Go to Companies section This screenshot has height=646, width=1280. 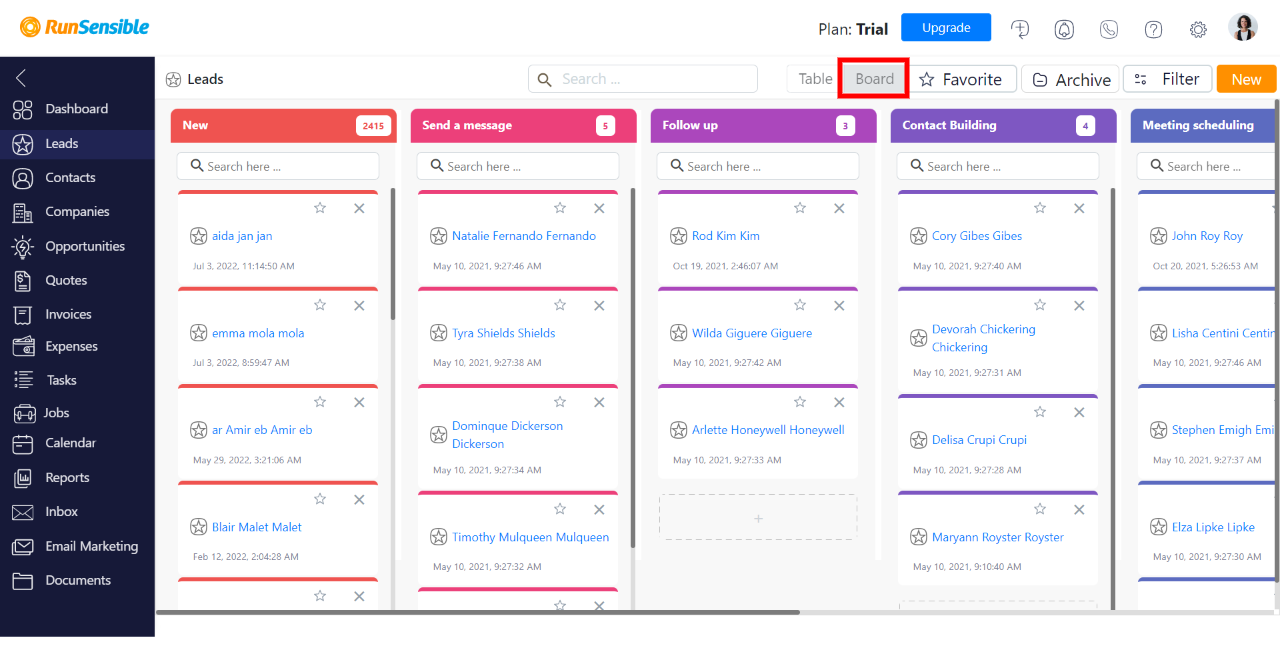click(x=77, y=212)
